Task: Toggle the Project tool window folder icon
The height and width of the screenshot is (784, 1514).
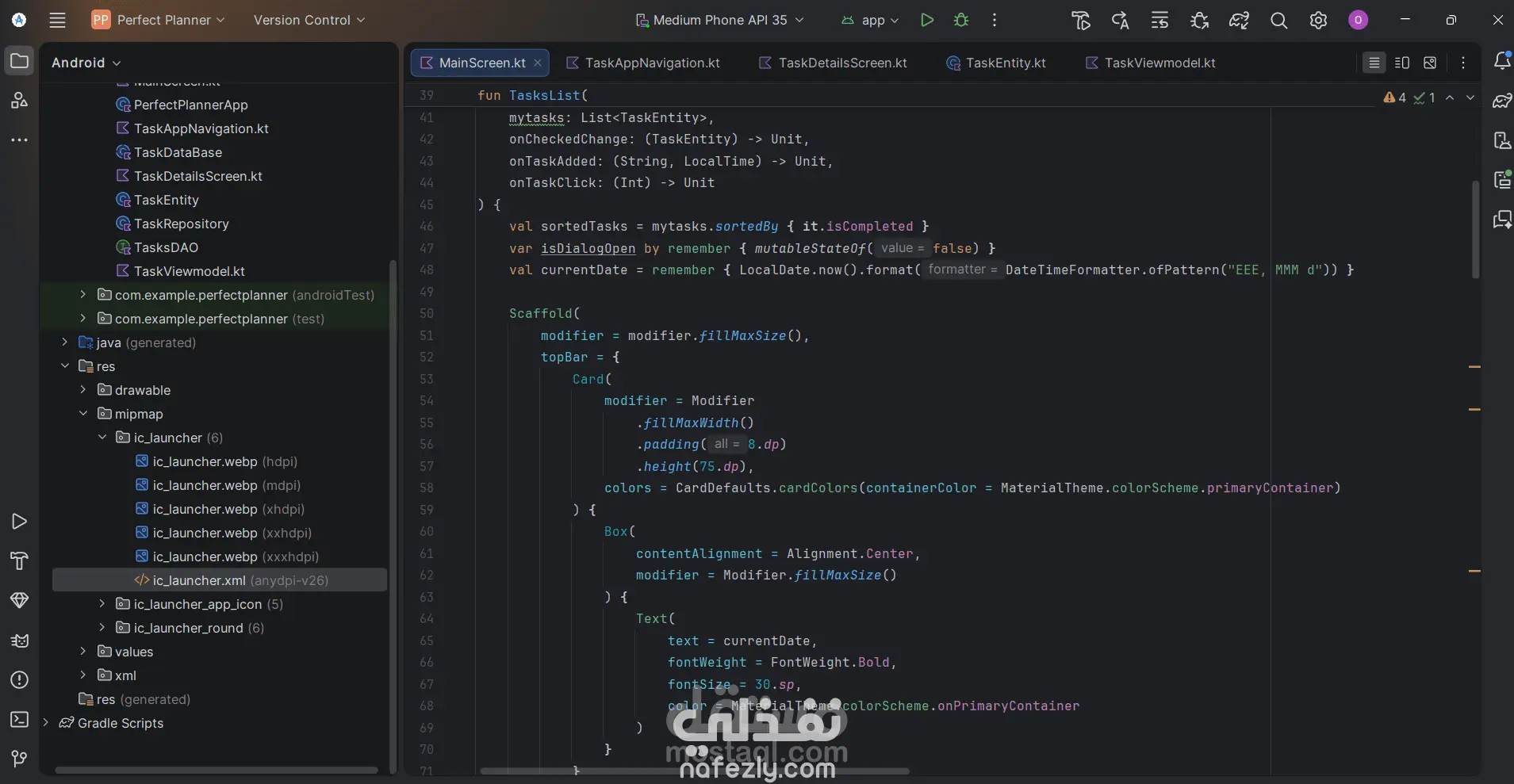Action: point(19,61)
